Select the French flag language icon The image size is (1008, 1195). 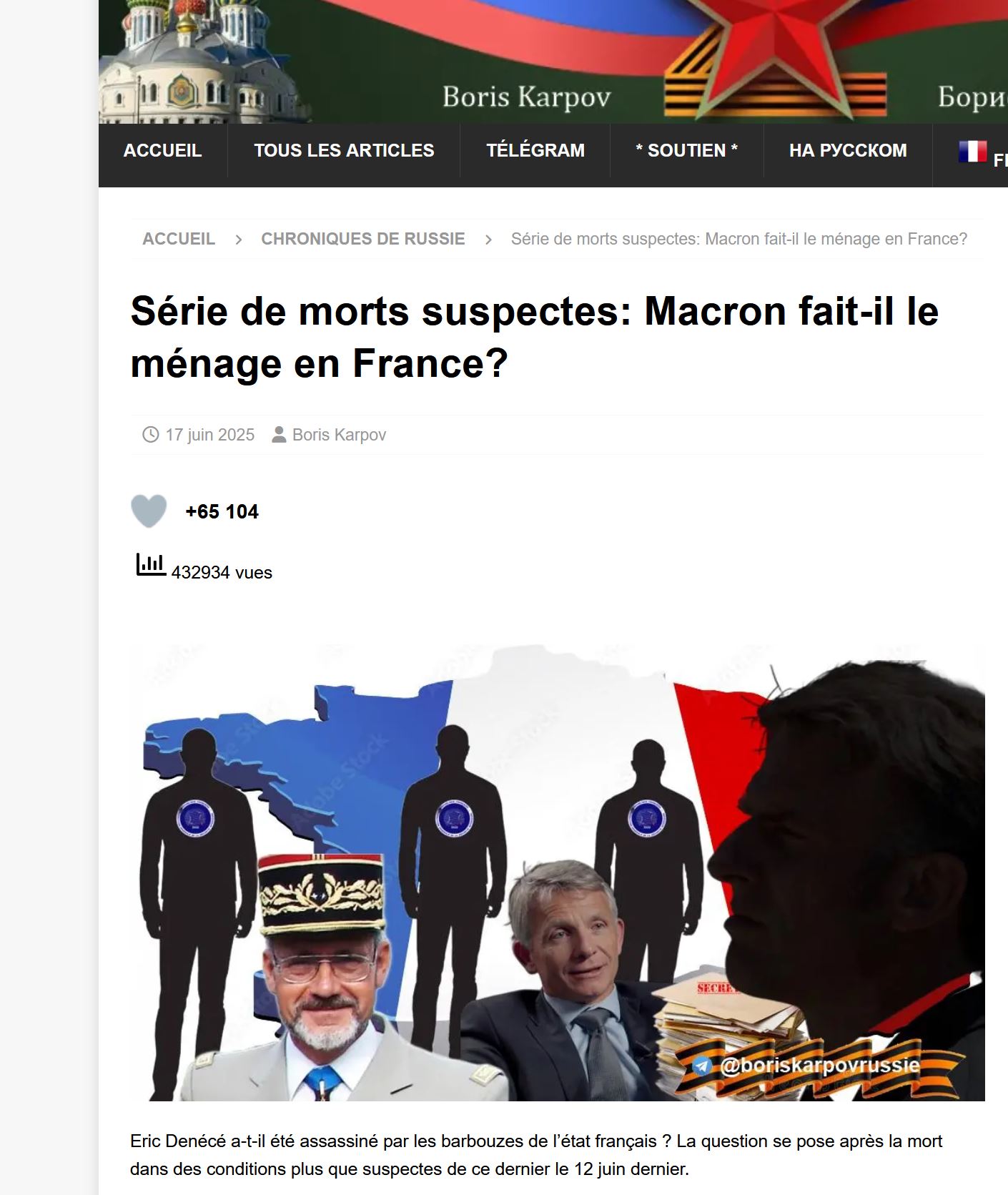973,151
